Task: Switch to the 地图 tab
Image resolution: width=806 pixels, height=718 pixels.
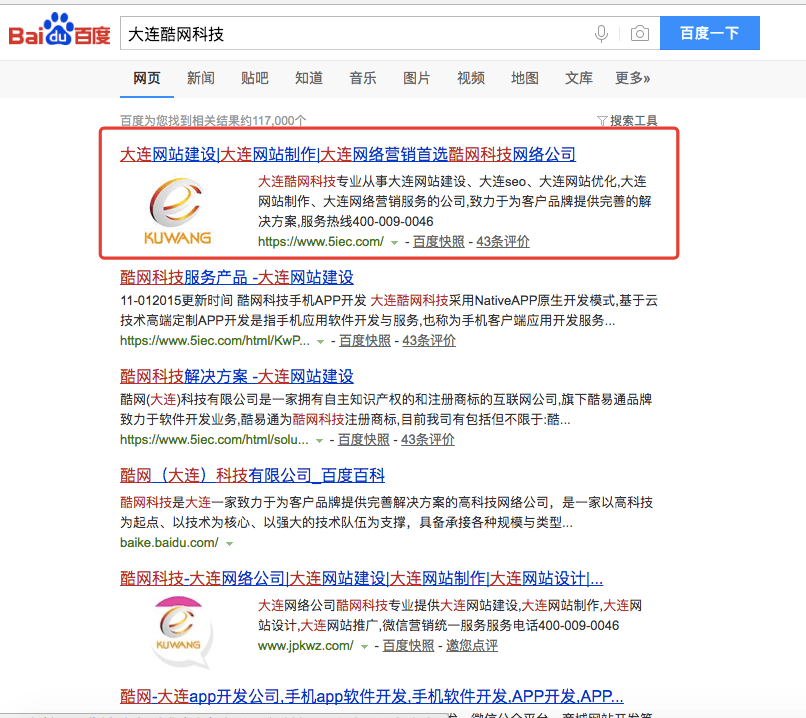Action: point(525,78)
